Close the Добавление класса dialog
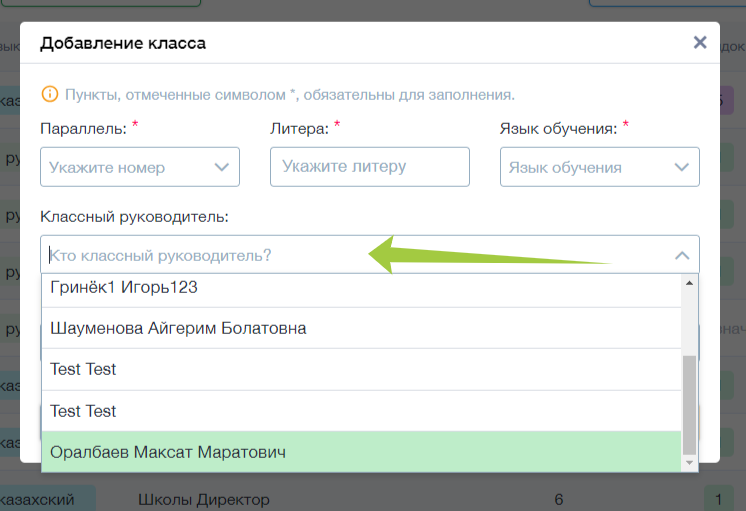746x511 pixels. pyautogui.click(x=700, y=42)
